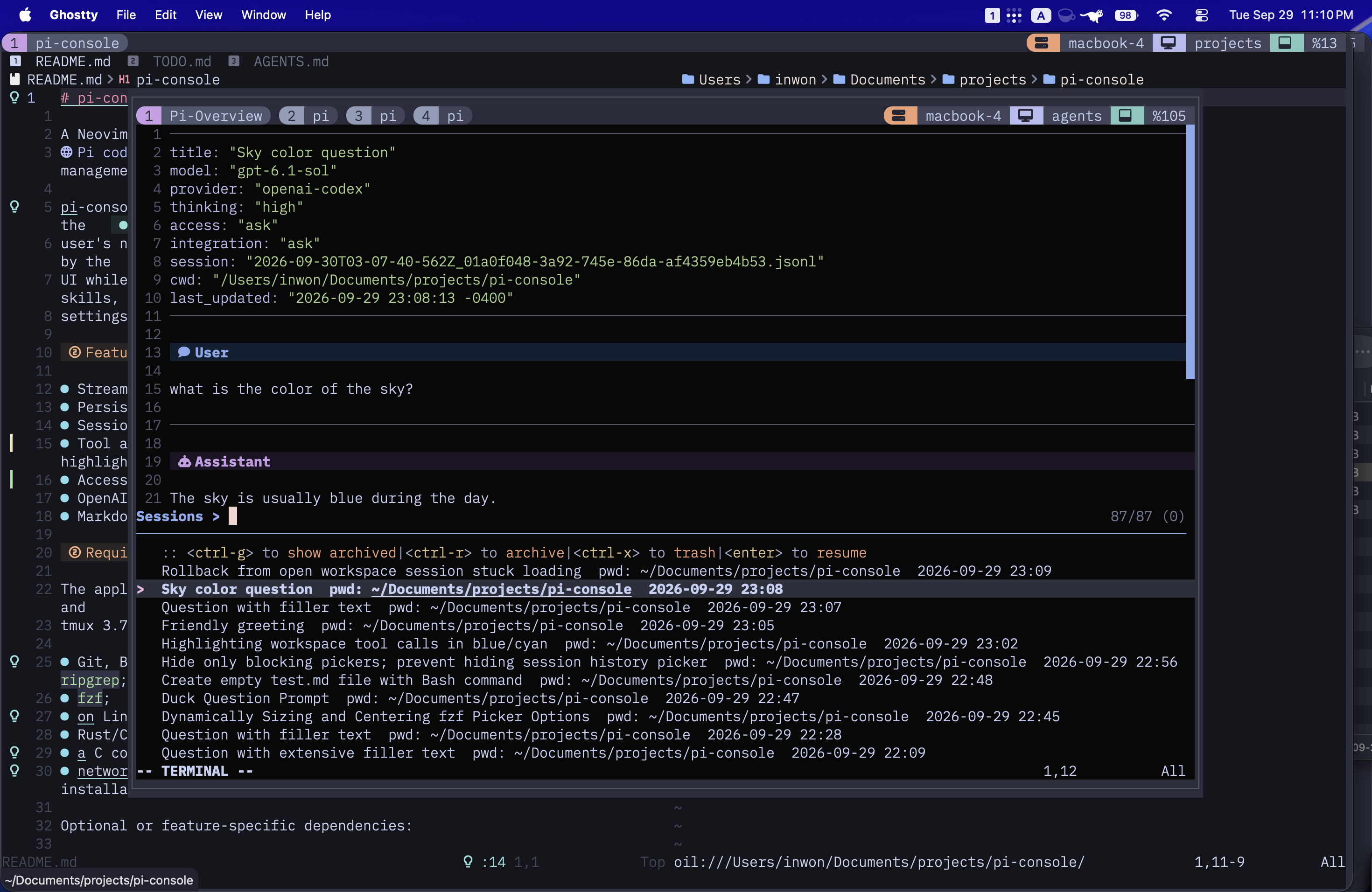
Task: Click the Requi heading level icon
Action: (75, 553)
